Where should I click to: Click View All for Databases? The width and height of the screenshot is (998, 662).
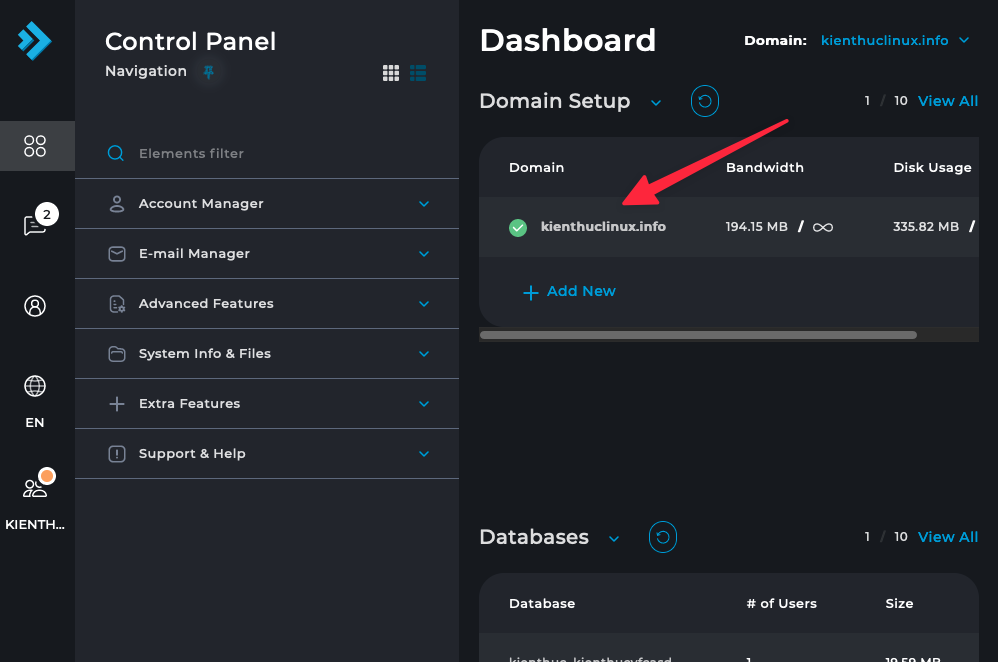(x=947, y=537)
